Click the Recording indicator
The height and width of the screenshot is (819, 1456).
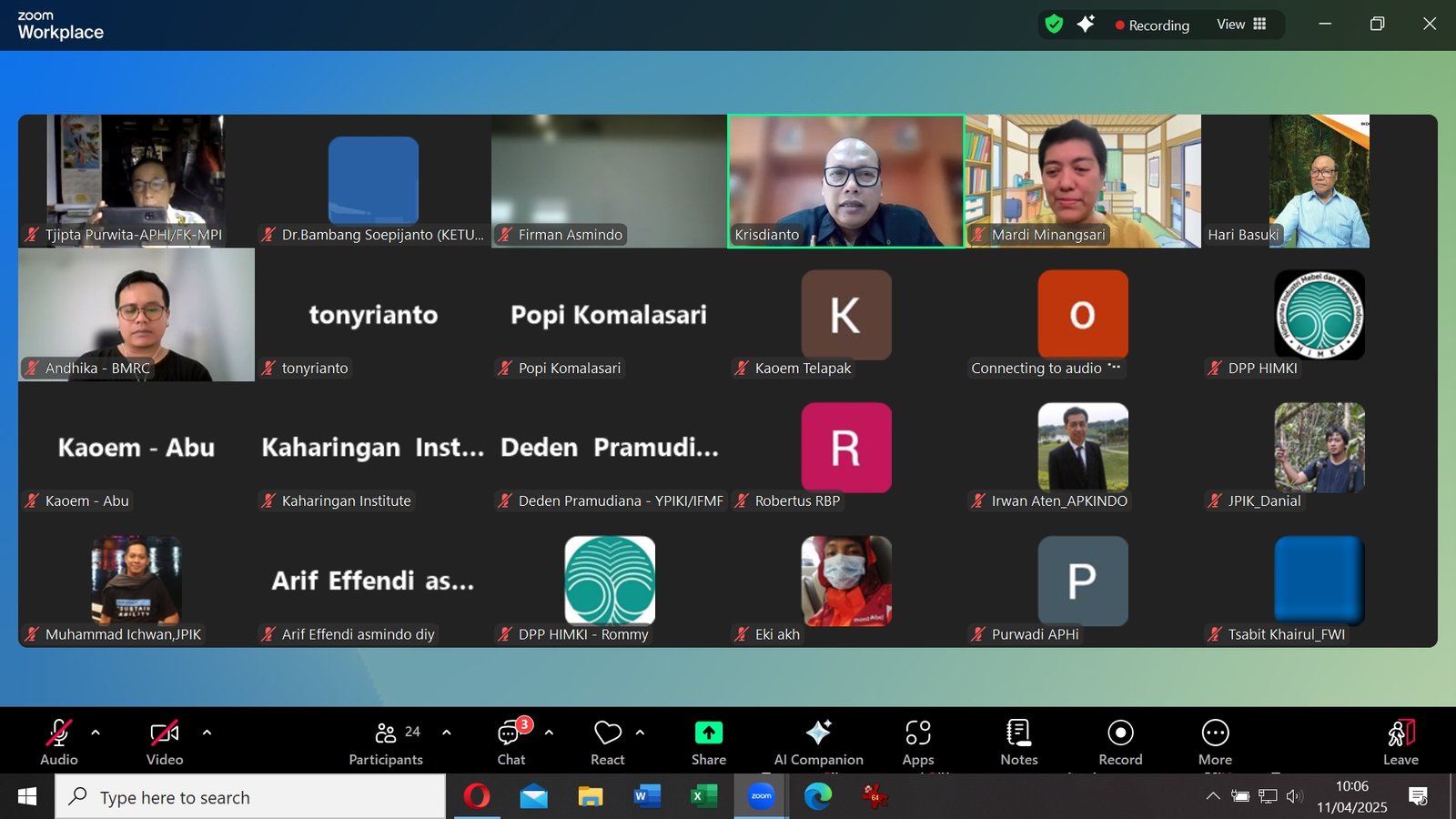[x=1152, y=25]
